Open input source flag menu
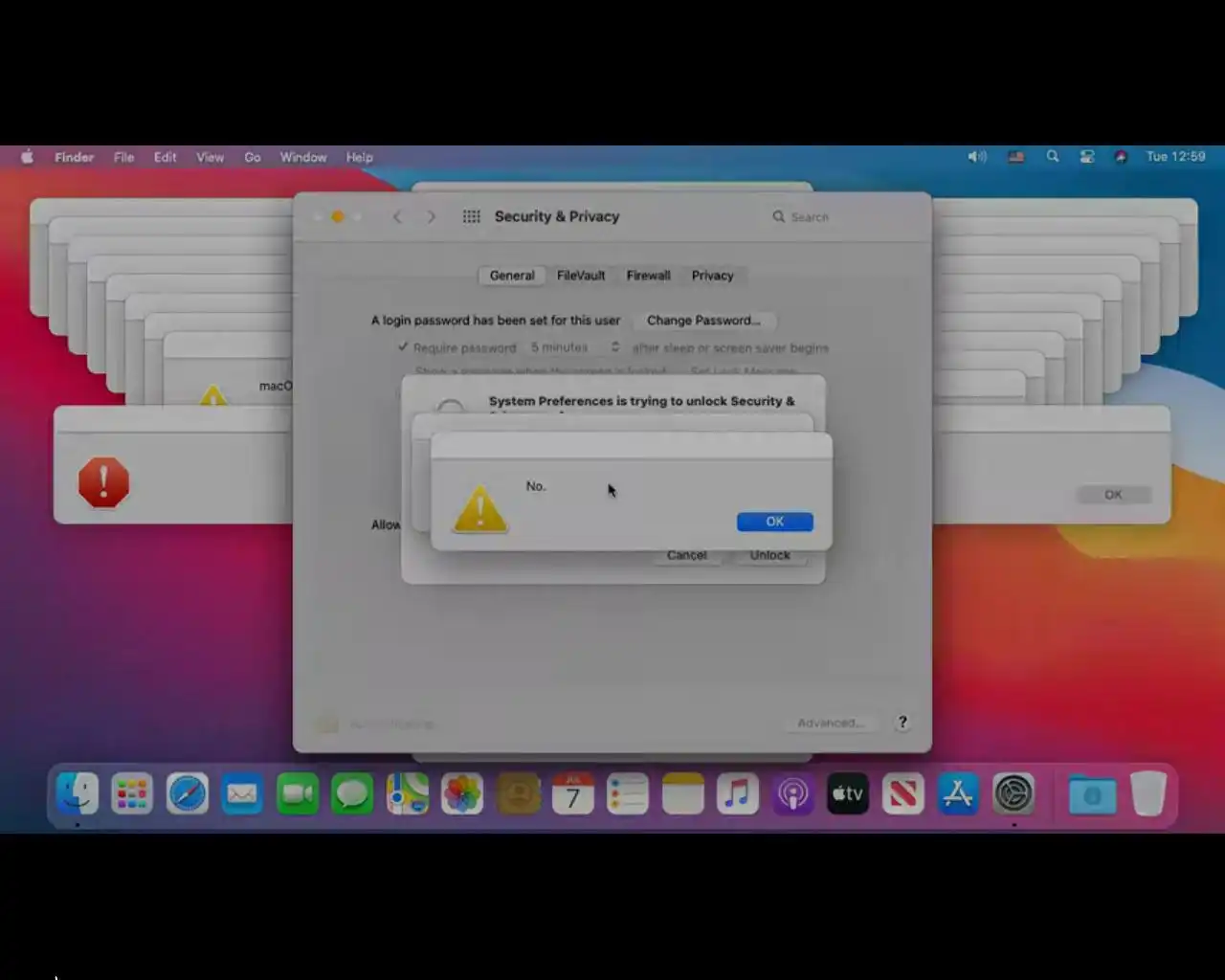The image size is (1225, 980). [1015, 157]
